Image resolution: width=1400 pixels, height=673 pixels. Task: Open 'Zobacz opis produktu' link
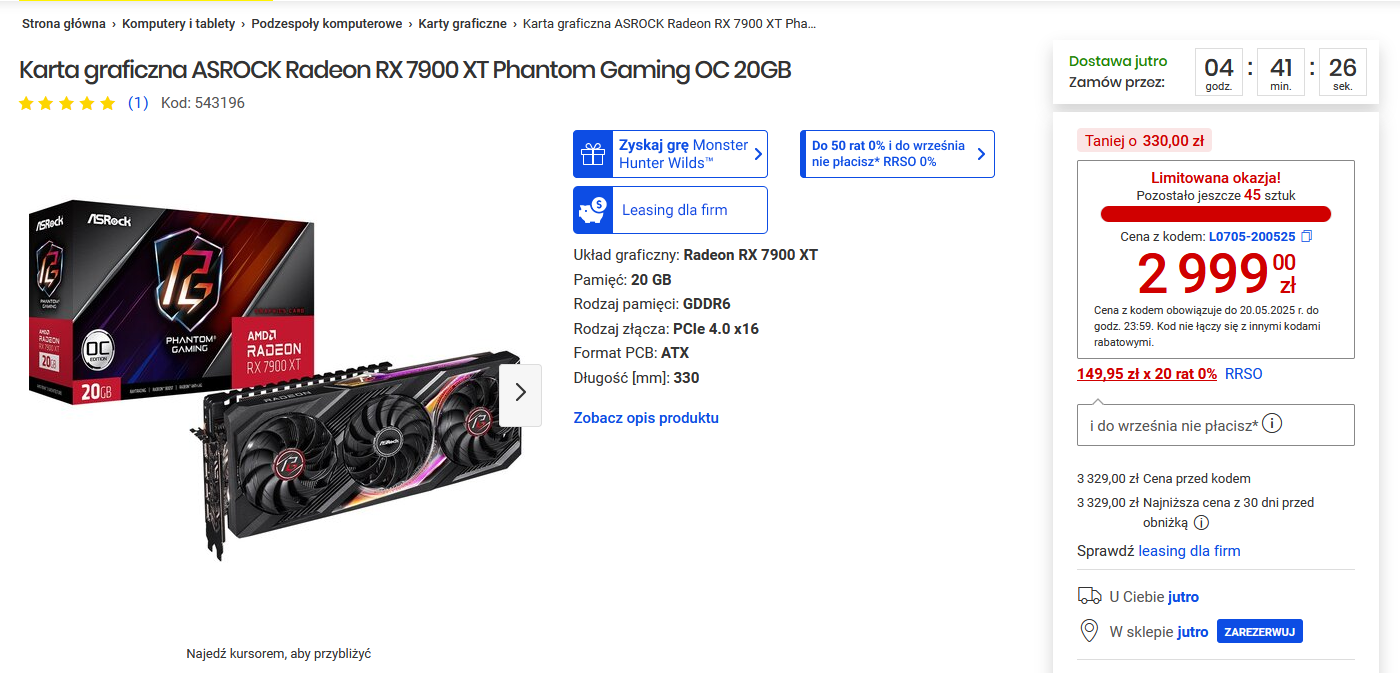point(646,418)
